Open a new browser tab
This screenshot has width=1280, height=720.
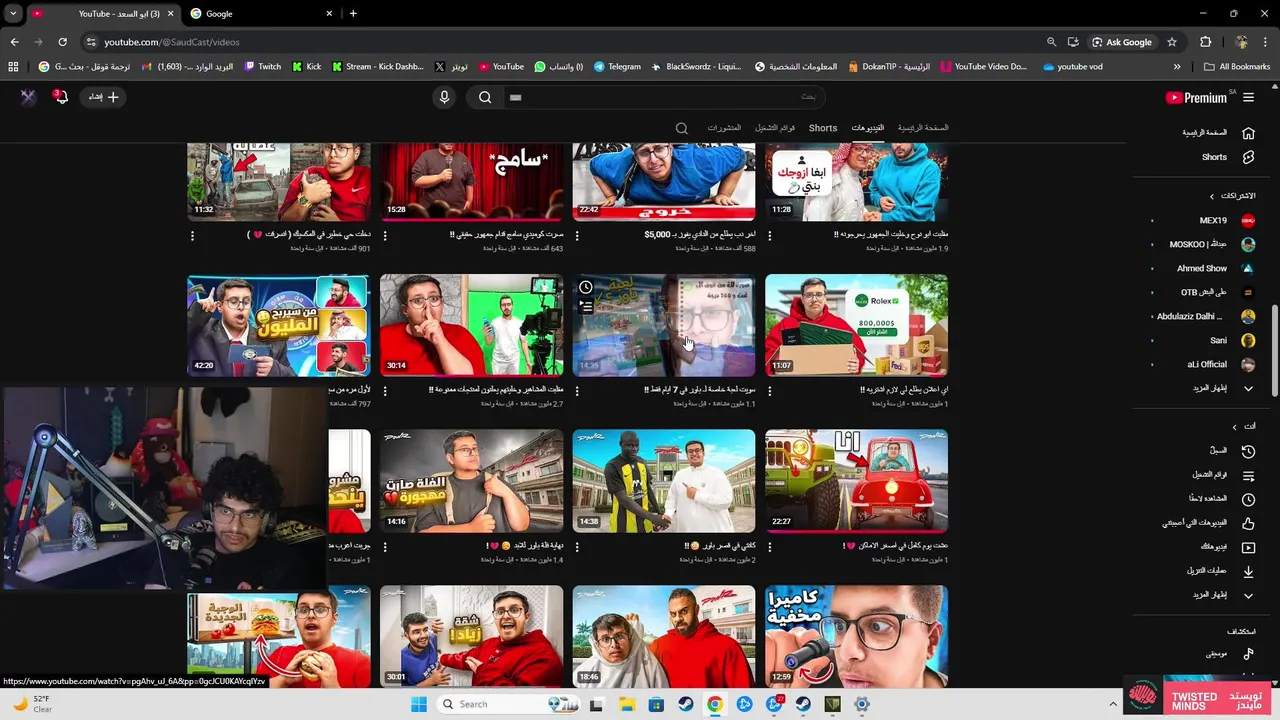(353, 14)
